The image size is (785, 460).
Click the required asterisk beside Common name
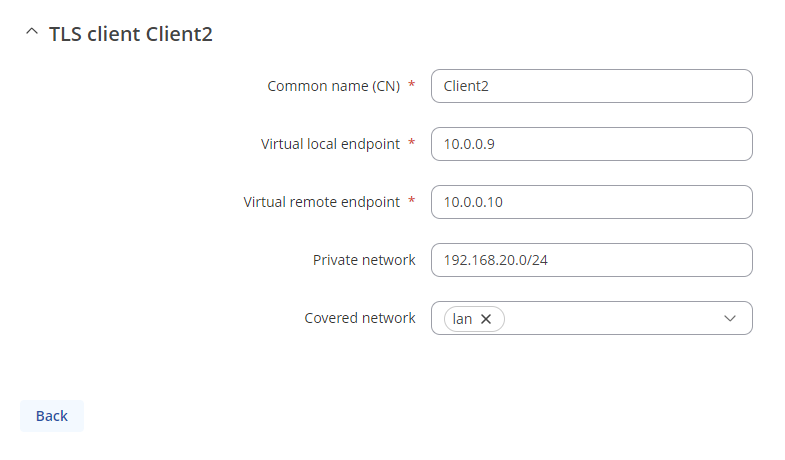pos(412,86)
